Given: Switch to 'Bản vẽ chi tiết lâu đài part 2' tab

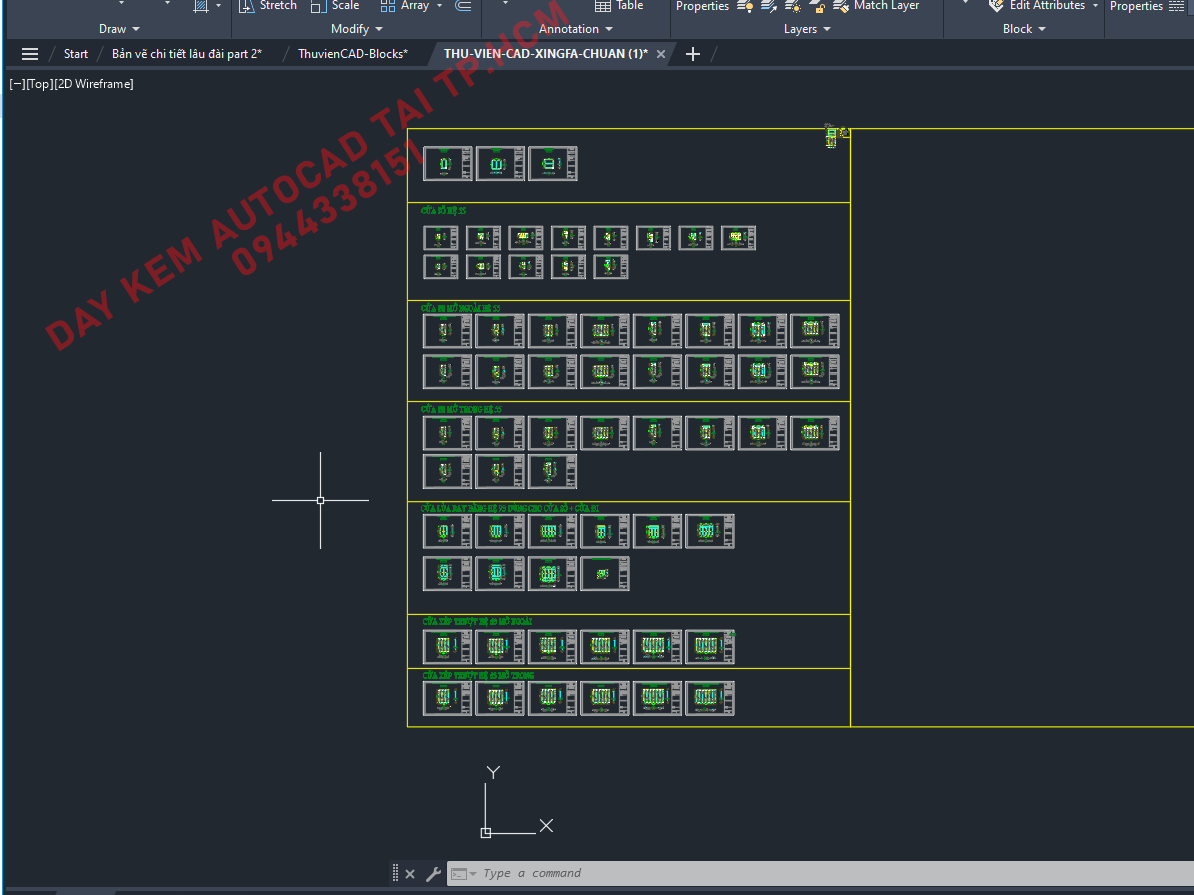Looking at the screenshot, I should point(187,54).
